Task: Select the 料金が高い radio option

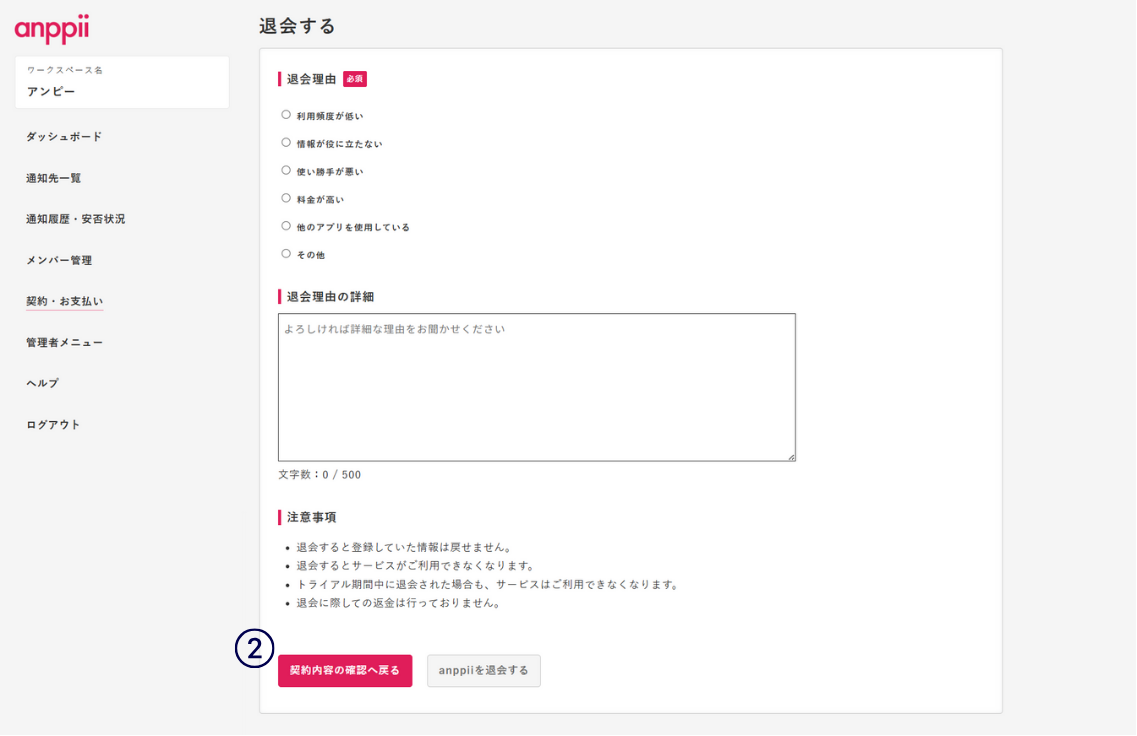Action: click(286, 198)
